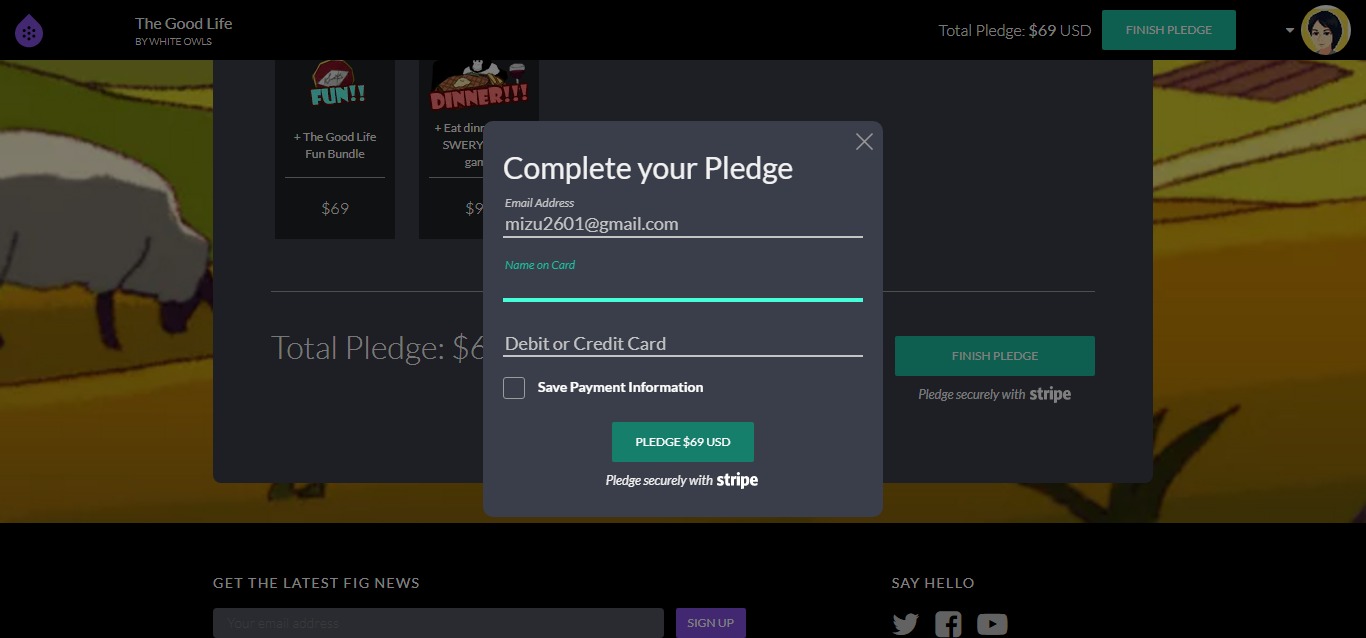Screen dimensions: 1366x638
Task: Click FINISH PLEDGE in the top bar
Action: click(1169, 30)
